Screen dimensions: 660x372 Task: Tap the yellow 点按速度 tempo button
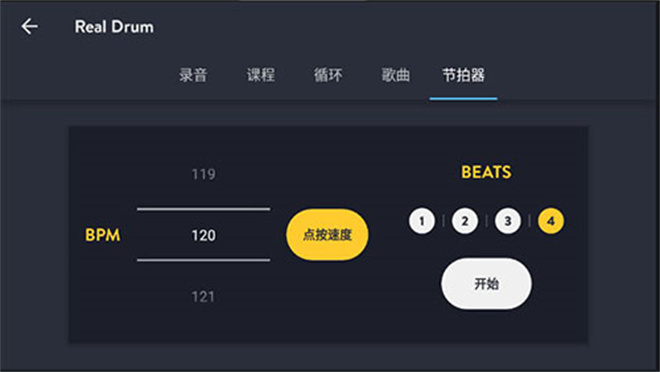click(327, 234)
